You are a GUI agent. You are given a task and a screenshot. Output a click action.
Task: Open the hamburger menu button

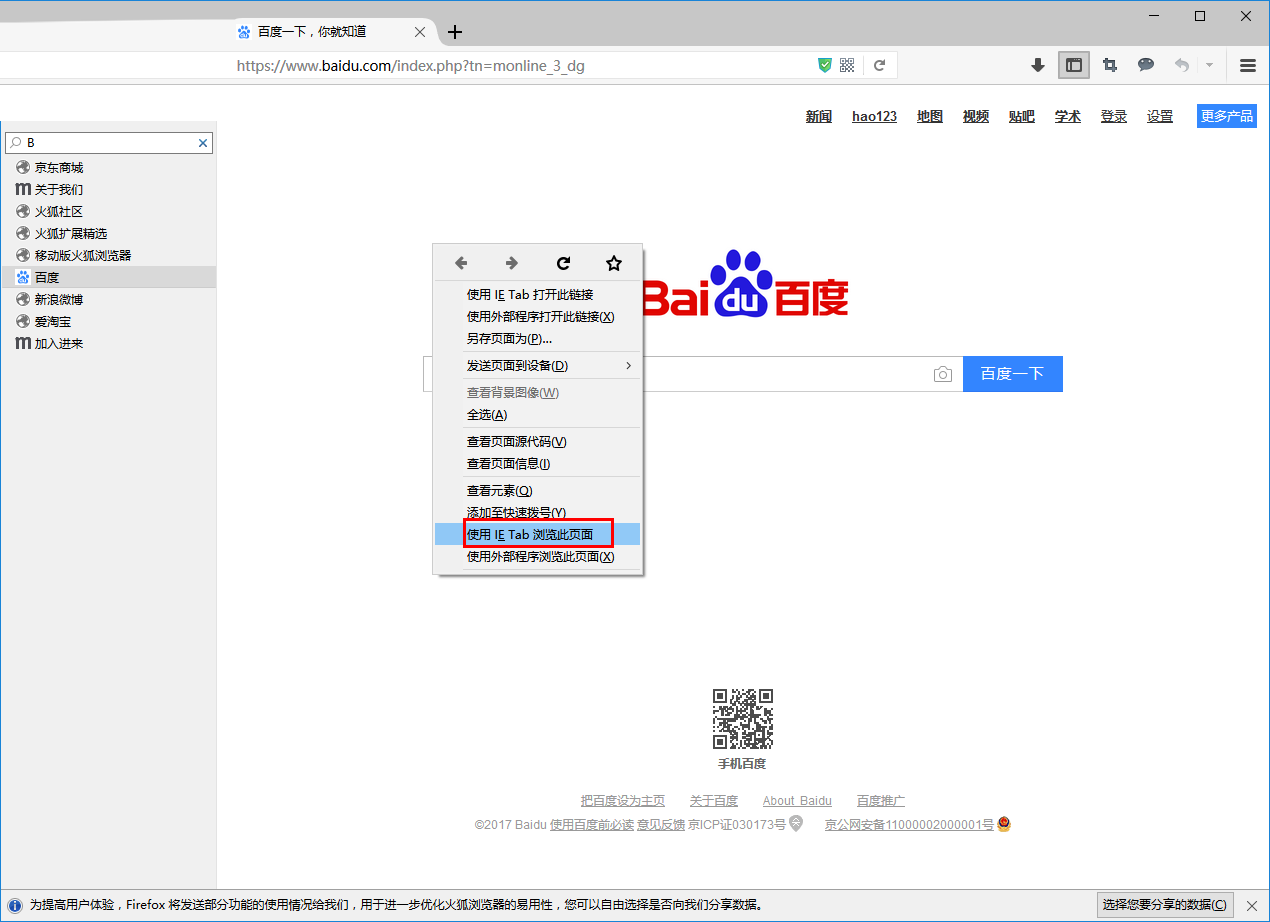coord(1248,65)
